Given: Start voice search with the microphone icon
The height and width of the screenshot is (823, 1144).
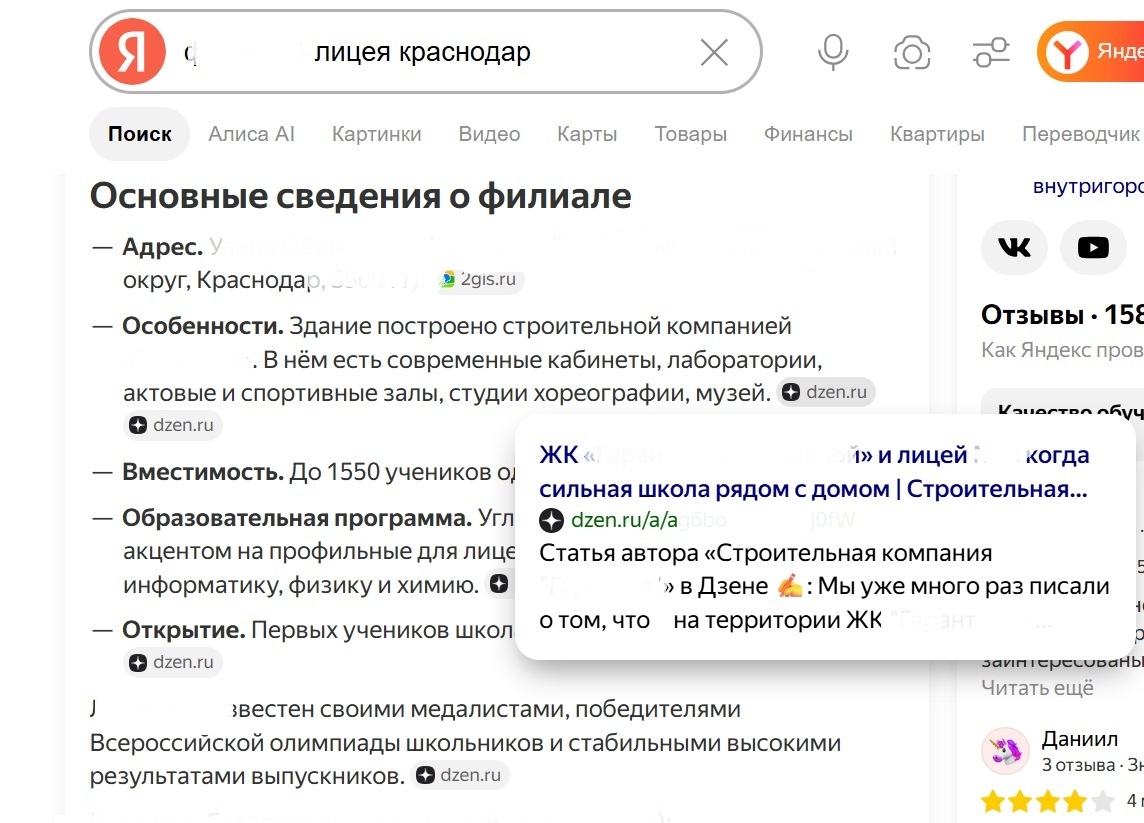Looking at the screenshot, I should (832, 53).
